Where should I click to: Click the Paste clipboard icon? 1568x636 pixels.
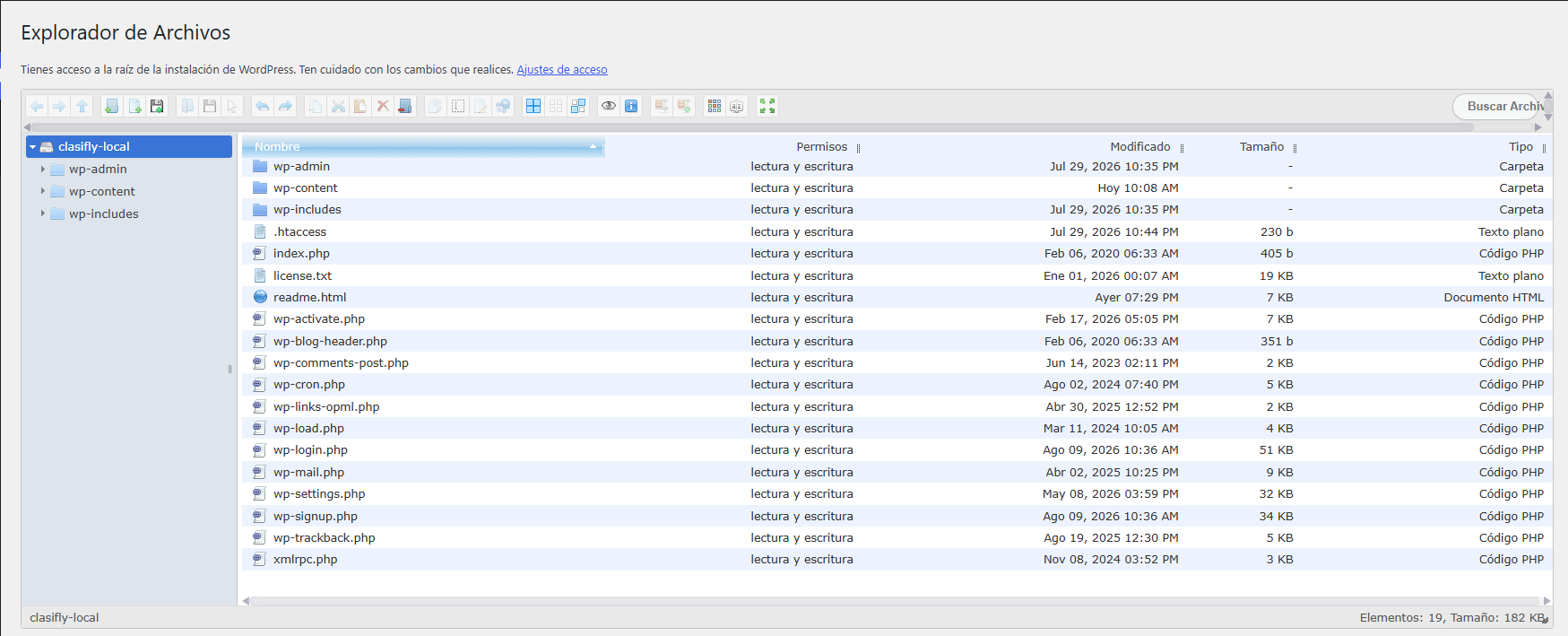[360, 106]
